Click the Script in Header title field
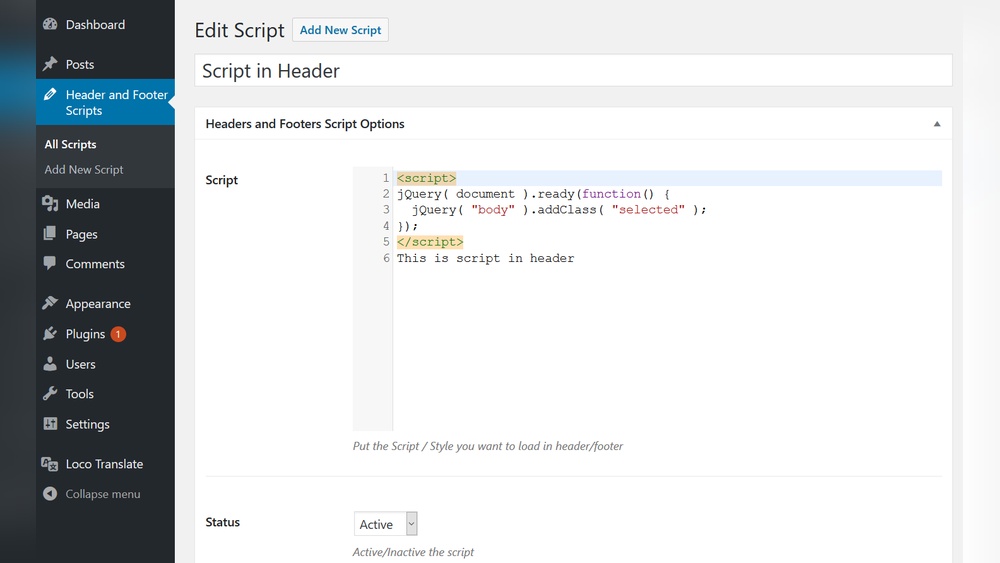The image size is (1000, 563). pyautogui.click(x=573, y=70)
